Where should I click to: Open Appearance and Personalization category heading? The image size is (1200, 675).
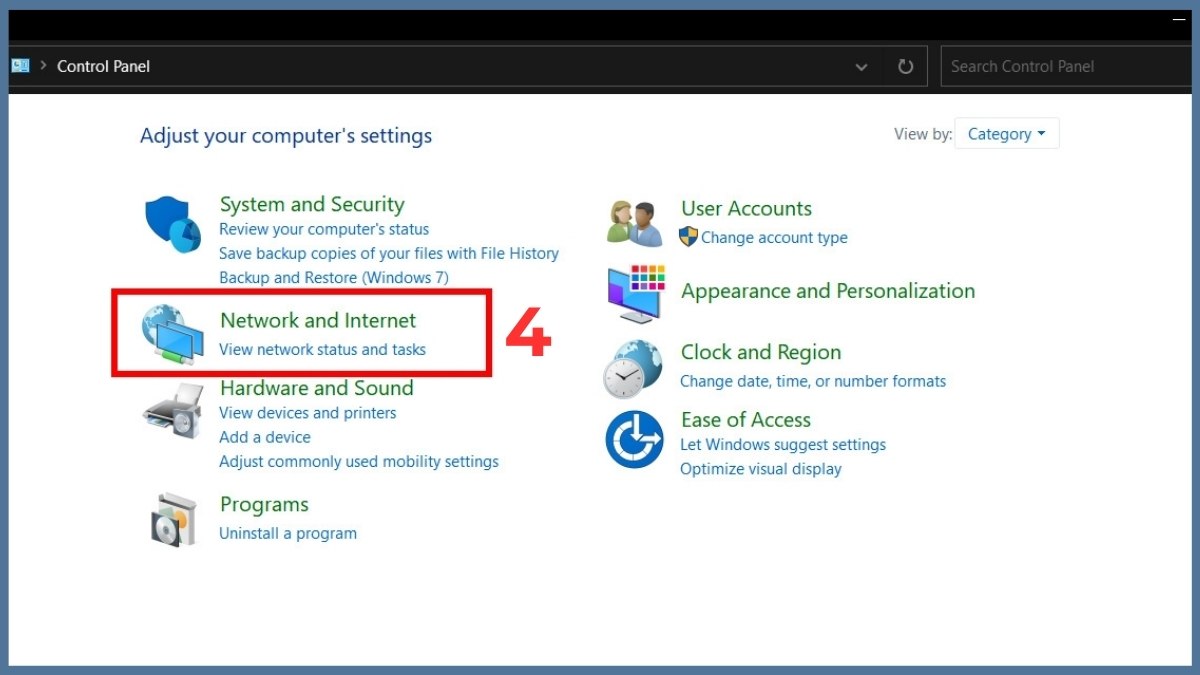[x=828, y=291]
